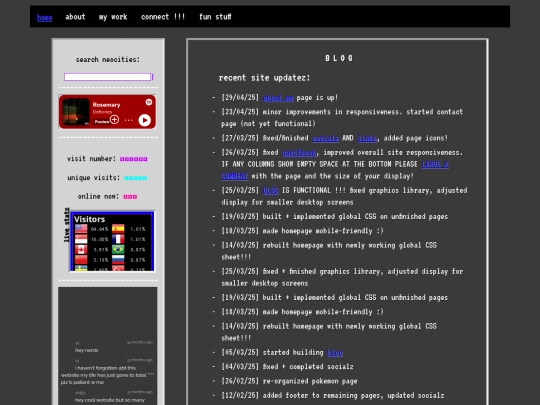Click the Russia flag icon
Image resolution: width=540 pixels, height=405 pixels.
118,260
